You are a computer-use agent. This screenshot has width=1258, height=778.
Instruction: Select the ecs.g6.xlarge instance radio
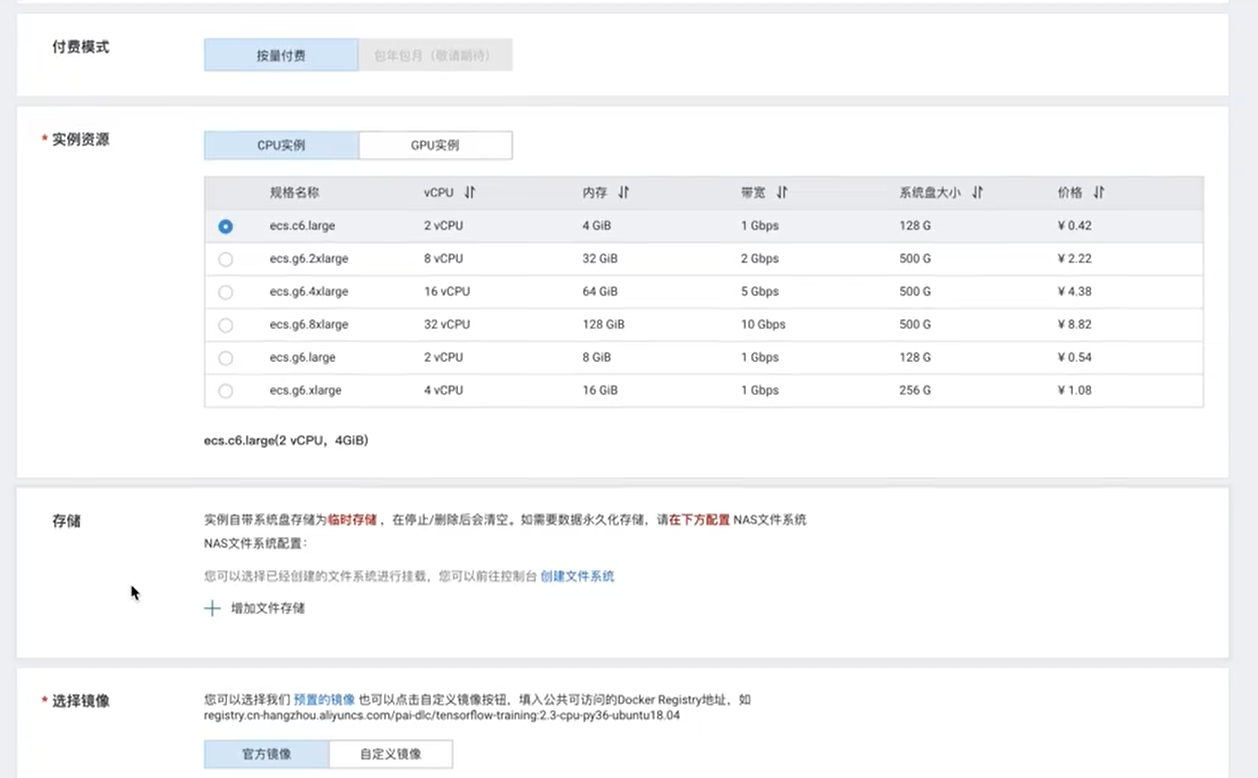(225, 390)
